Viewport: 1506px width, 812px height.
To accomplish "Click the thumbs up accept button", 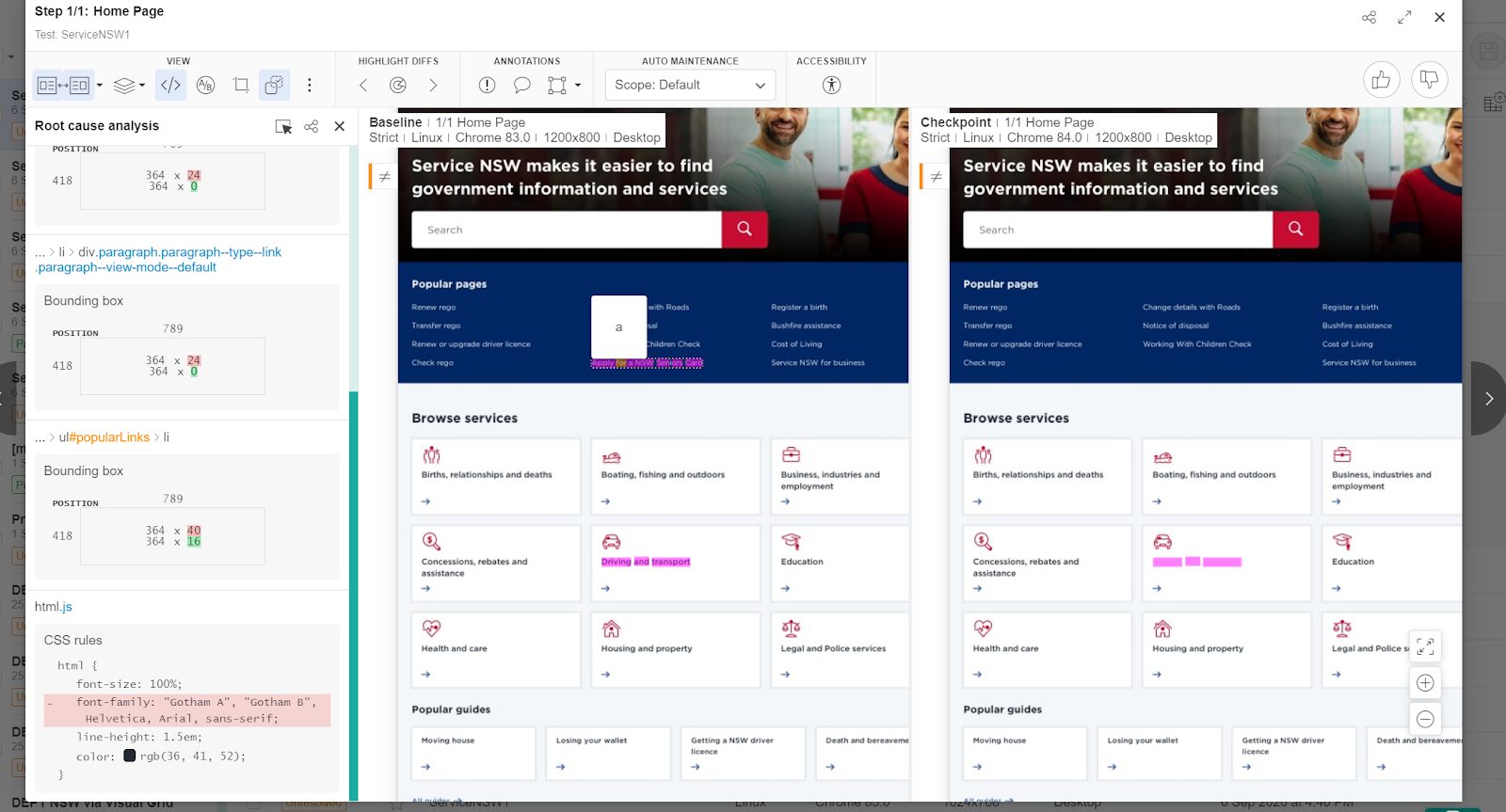I will point(1381,80).
